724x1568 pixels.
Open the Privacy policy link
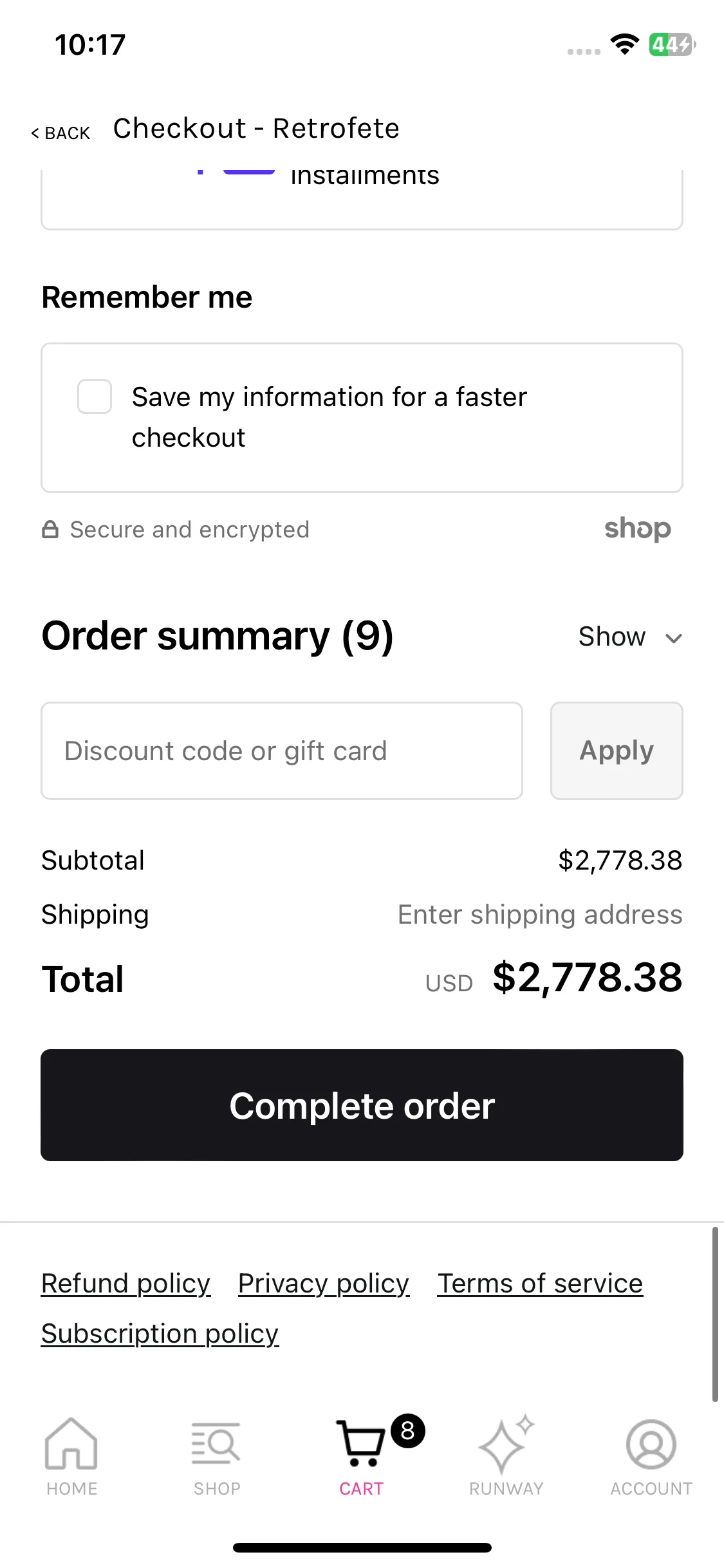pyautogui.click(x=324, y=1283)
